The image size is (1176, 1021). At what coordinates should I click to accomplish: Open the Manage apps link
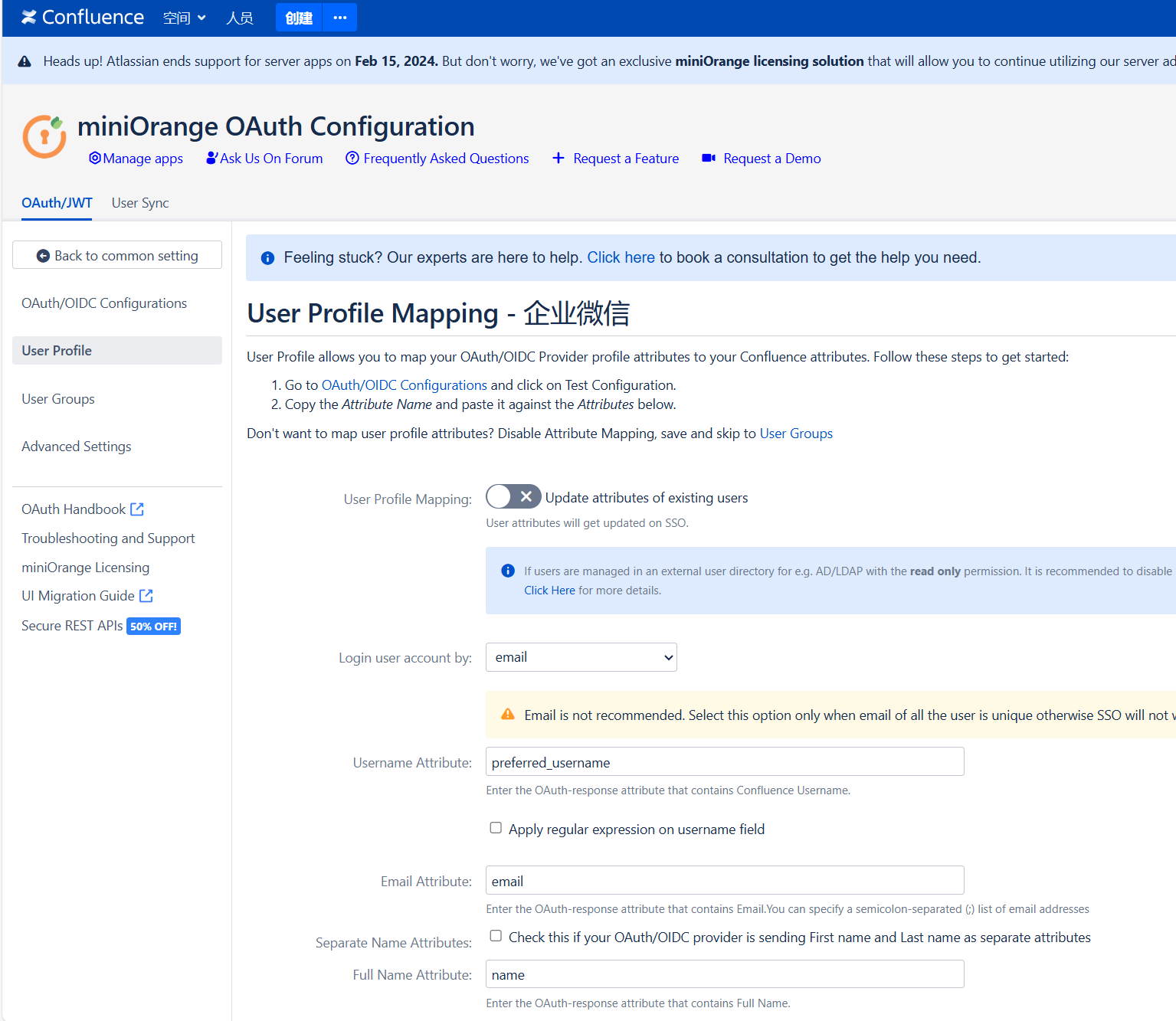(x=142, y=159)
